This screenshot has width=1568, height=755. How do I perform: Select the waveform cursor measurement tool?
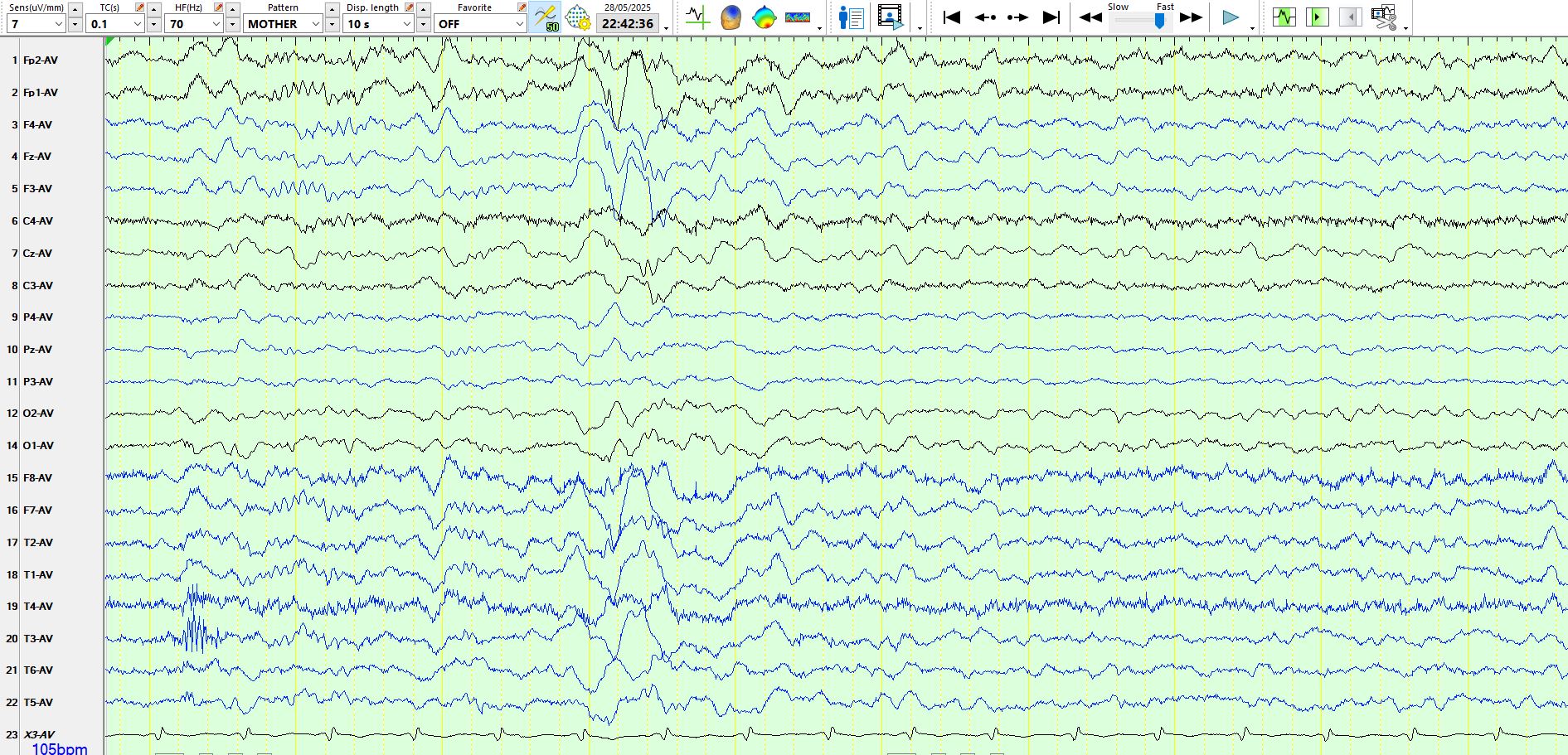pos(698,17)
